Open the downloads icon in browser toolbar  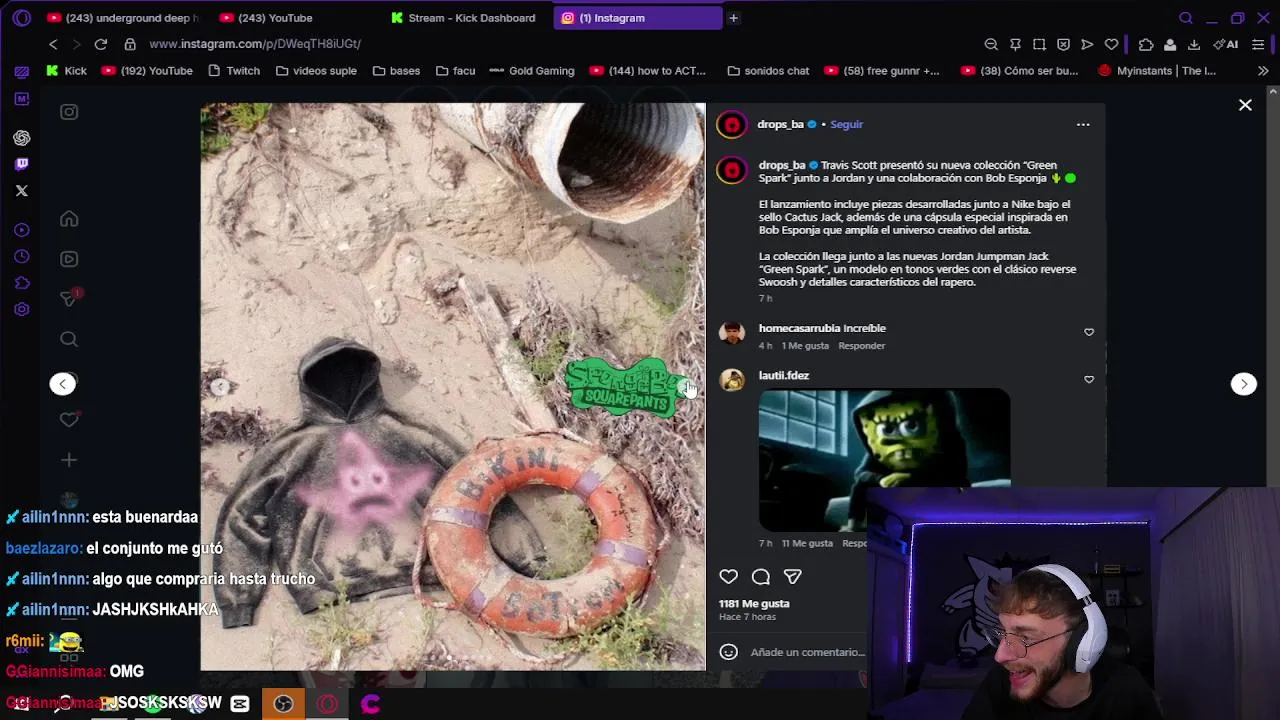pos(1194,44)
